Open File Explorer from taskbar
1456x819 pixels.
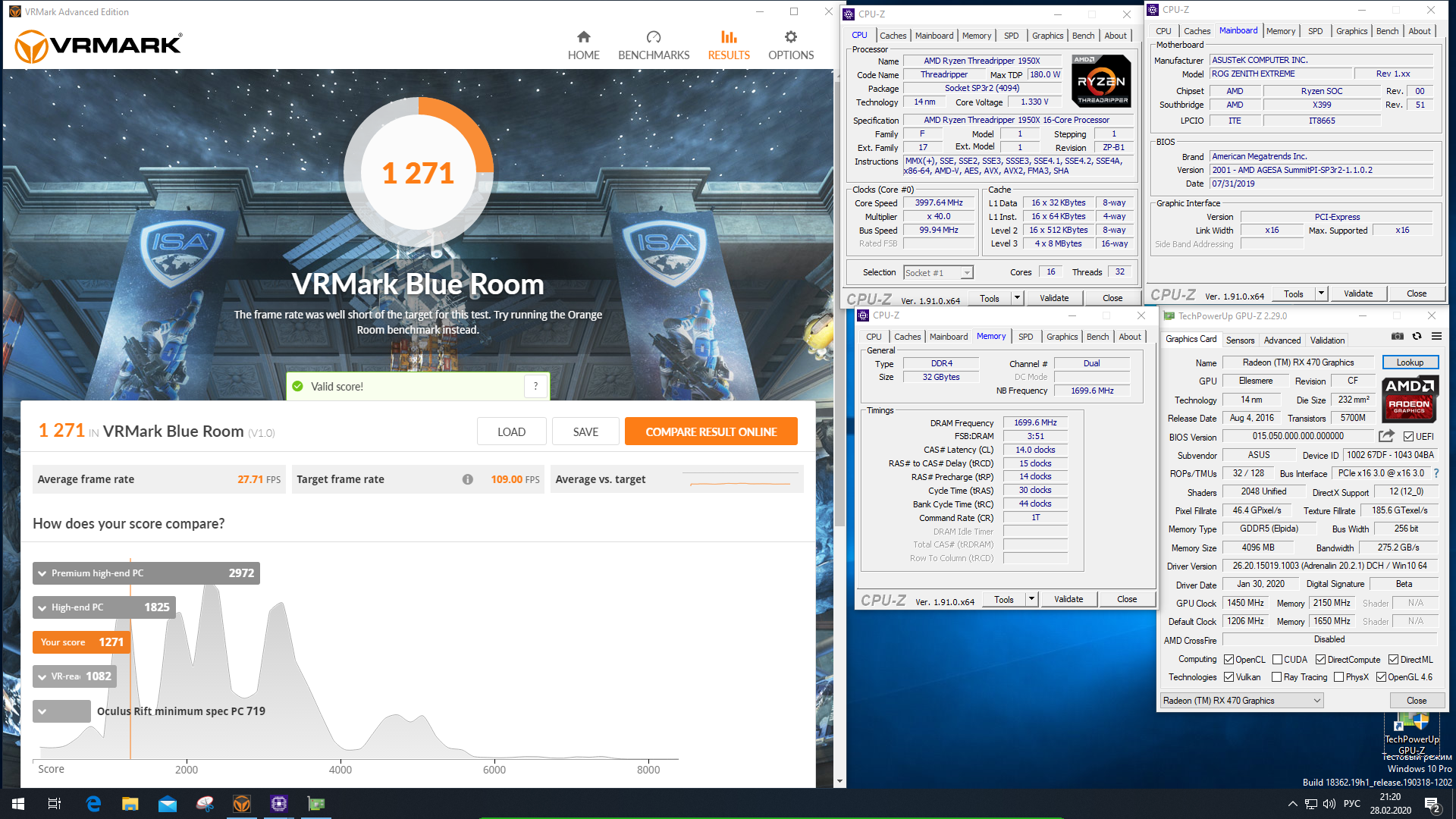click(130, 804)
